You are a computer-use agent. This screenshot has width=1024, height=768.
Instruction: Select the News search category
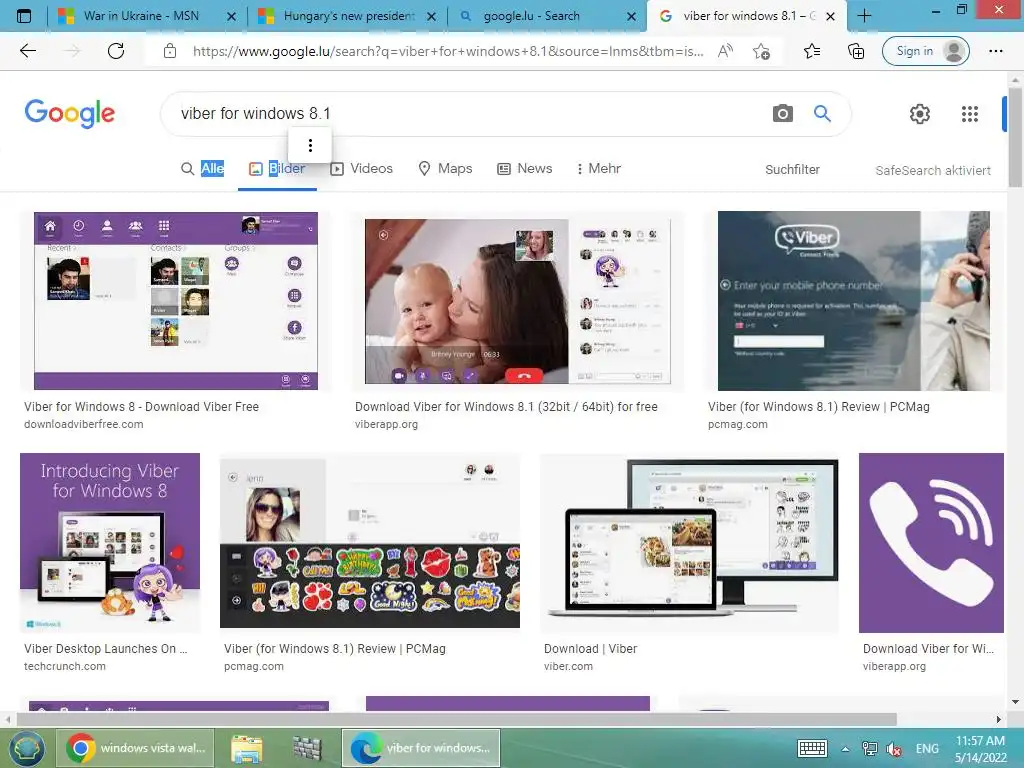[x=524, y=168]
